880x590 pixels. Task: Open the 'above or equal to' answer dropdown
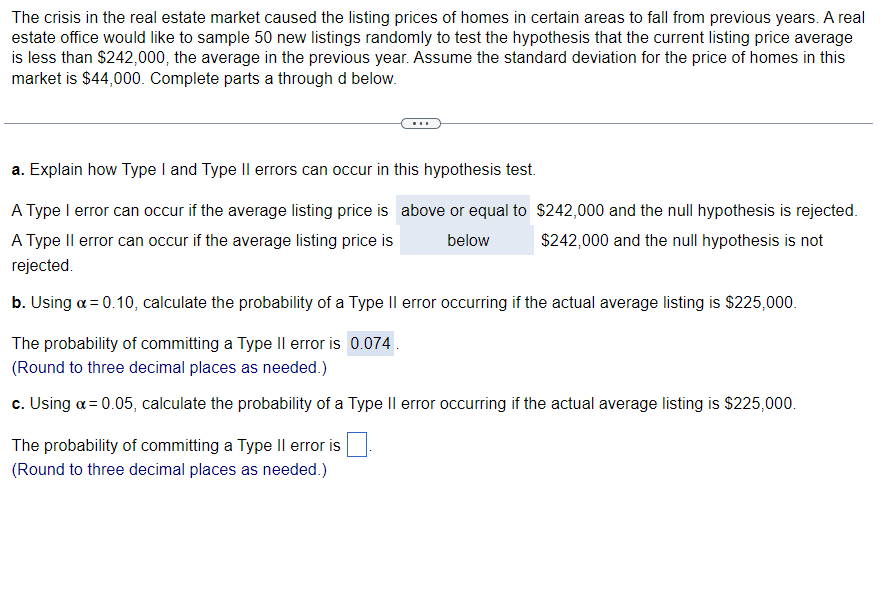[x=463, y=210]
